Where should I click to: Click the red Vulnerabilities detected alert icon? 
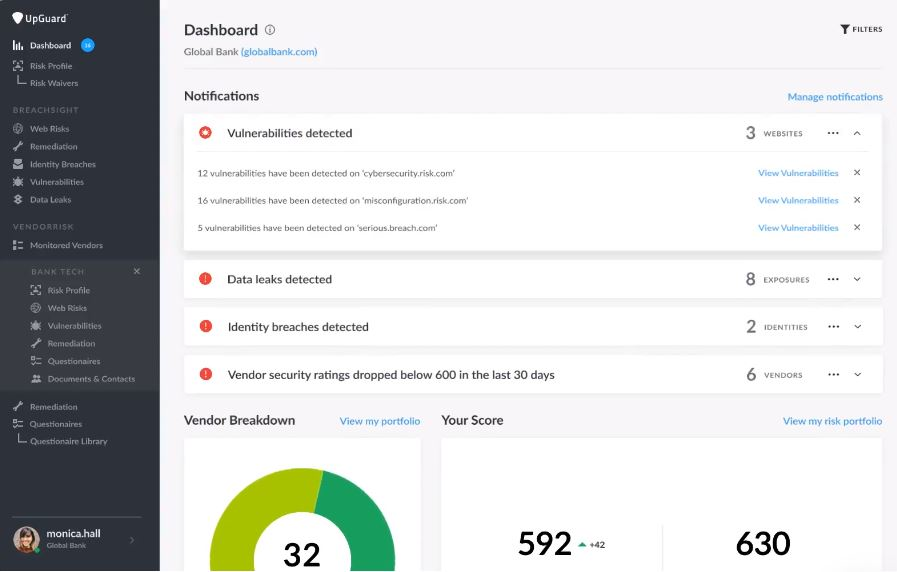(x=205, y=133)
